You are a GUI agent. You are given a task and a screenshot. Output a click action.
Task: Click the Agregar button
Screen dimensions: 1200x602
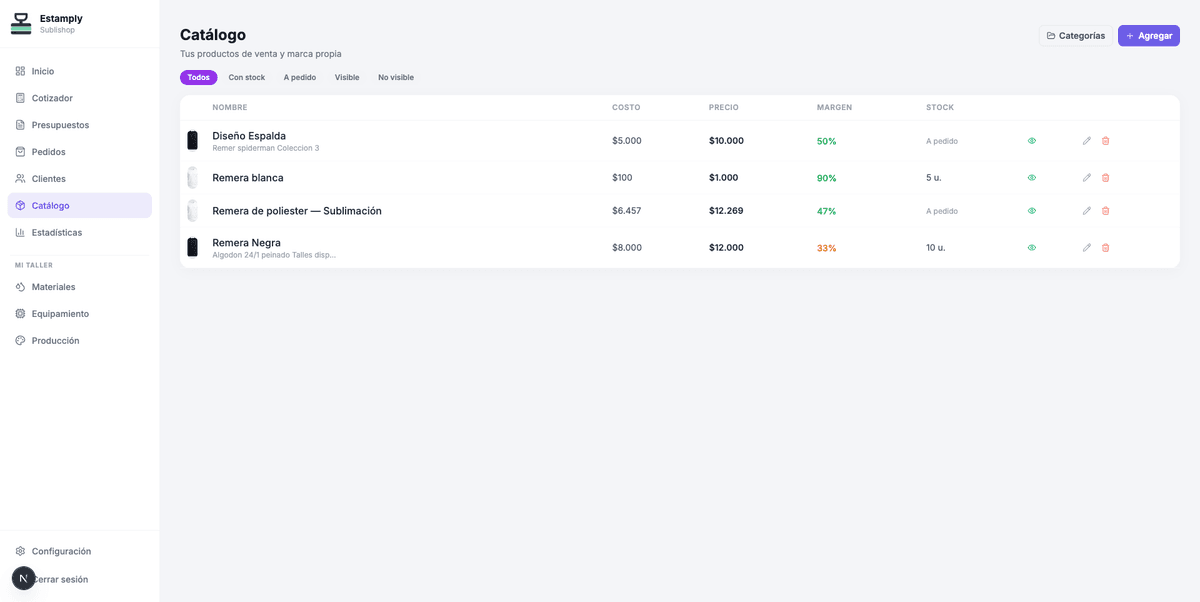[1148, 36]
